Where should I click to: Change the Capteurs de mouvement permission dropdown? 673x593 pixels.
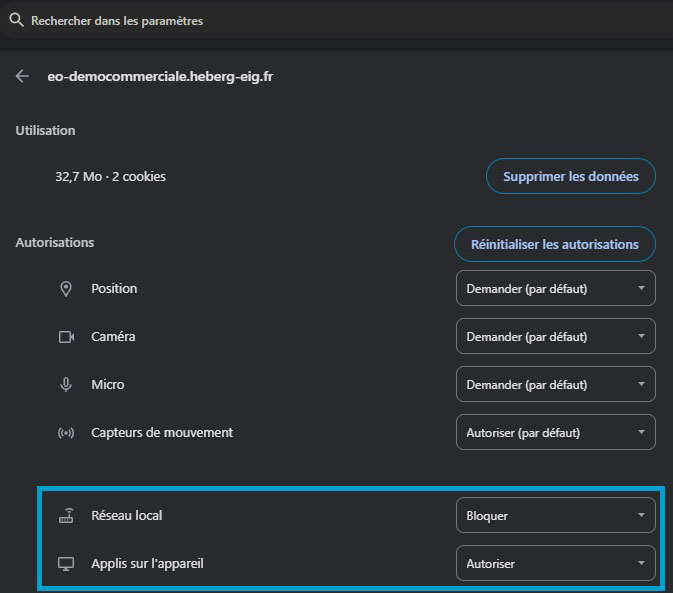555,433
